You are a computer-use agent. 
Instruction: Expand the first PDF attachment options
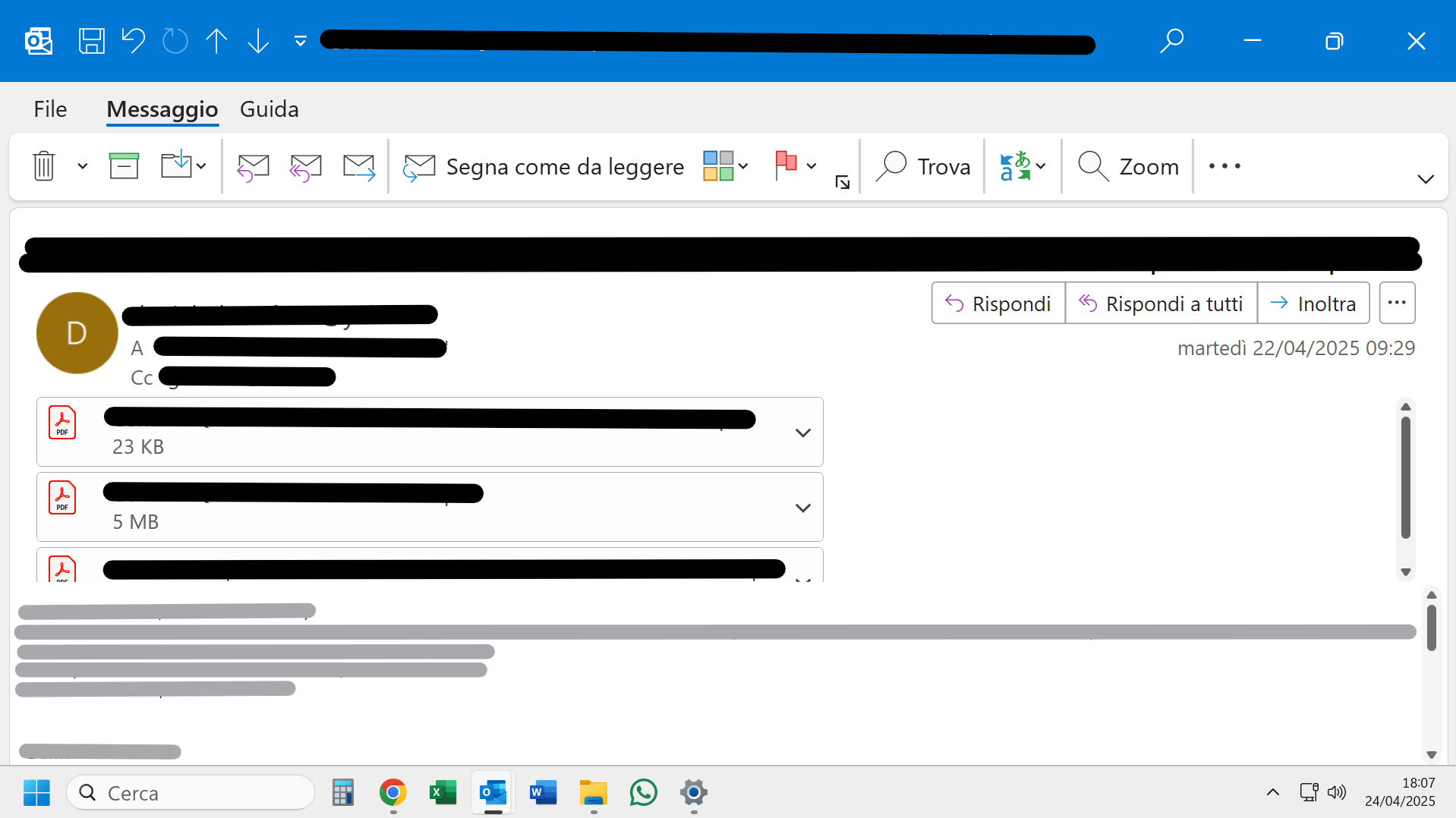tap(802, 432)
